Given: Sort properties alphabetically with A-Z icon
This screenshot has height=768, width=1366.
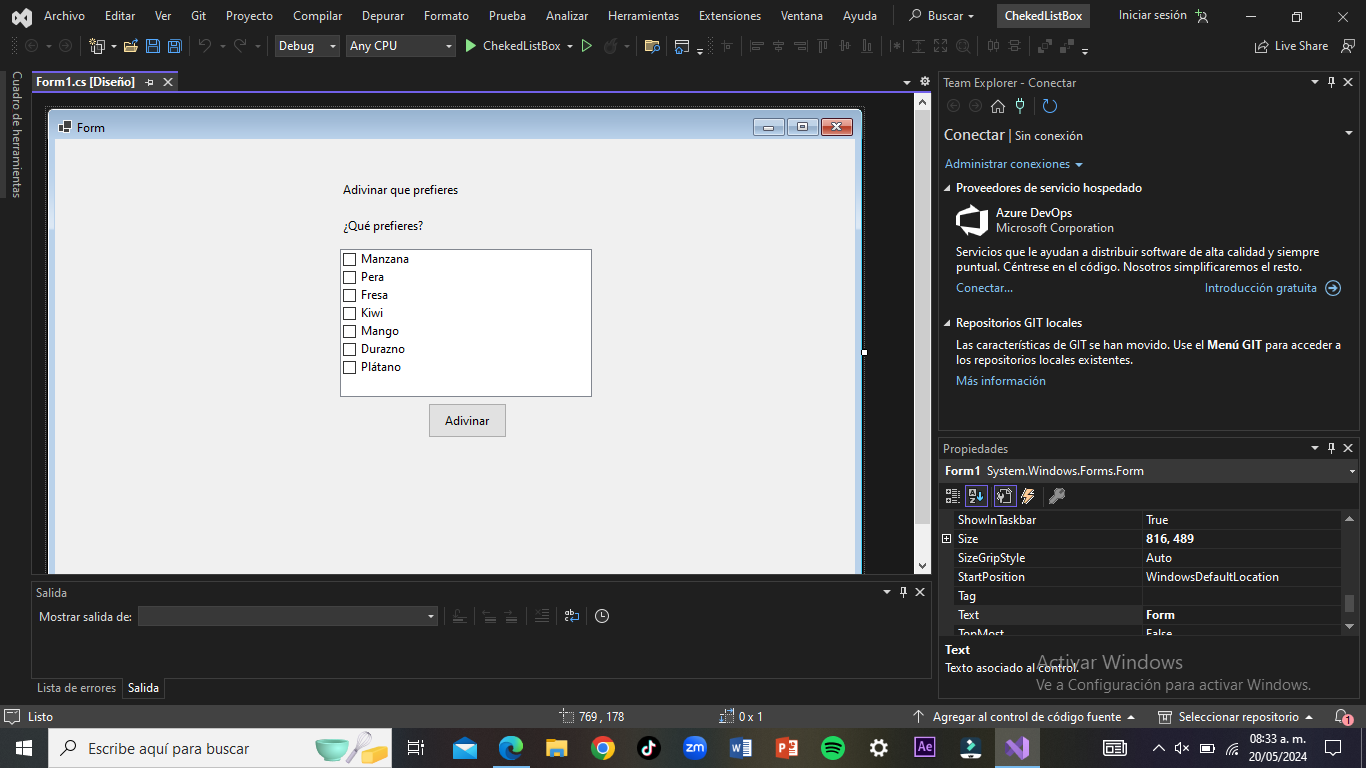Looking at the screenshot, I should [976, 496].
